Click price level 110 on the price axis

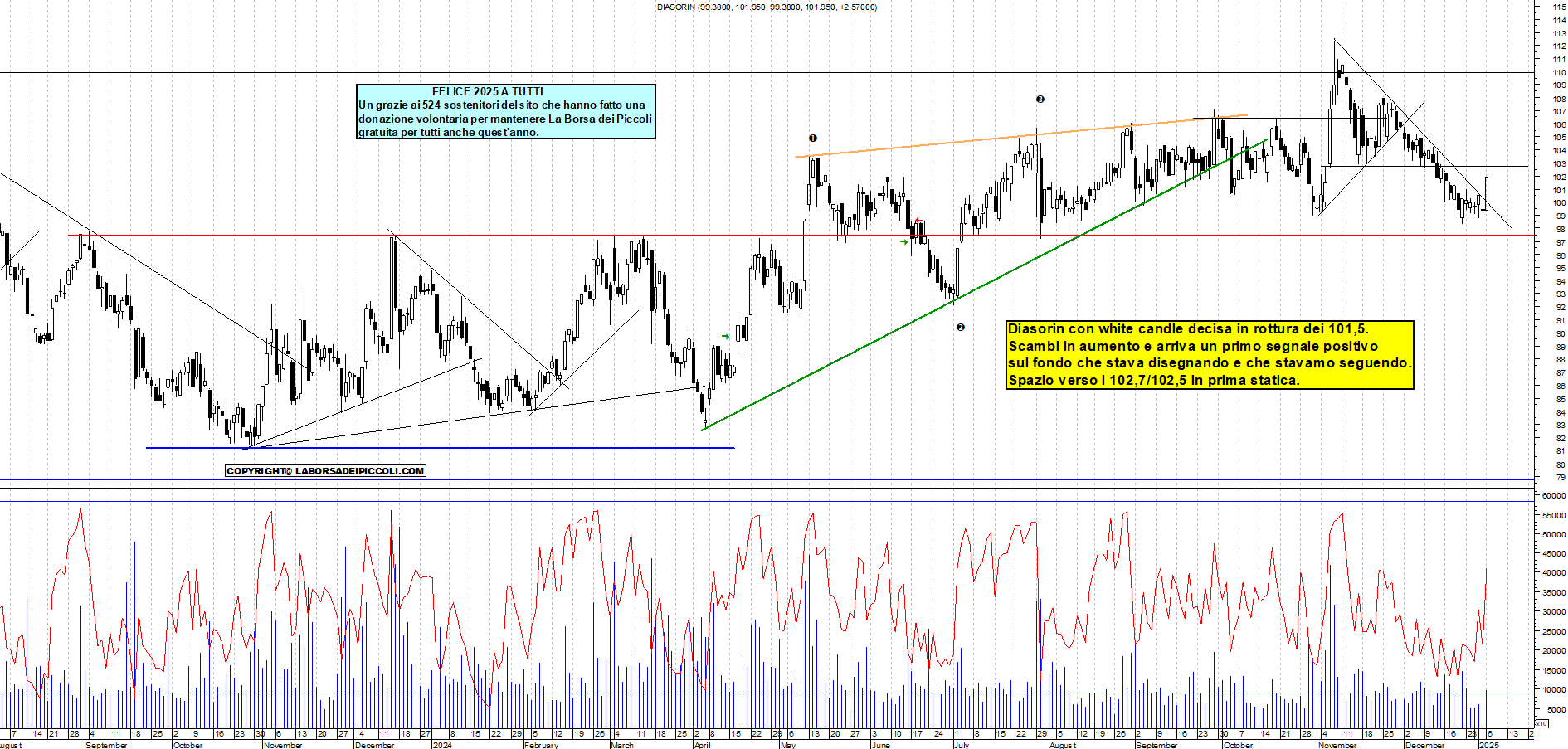[1559, 72]
